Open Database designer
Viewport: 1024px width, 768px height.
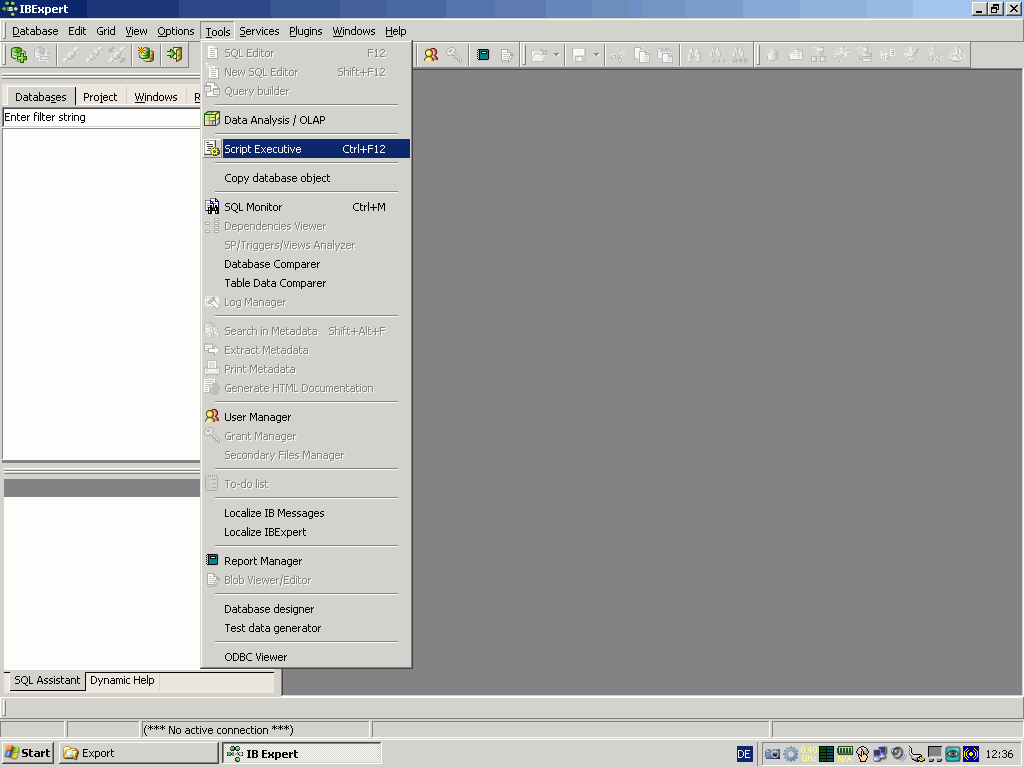pos(306,609)
